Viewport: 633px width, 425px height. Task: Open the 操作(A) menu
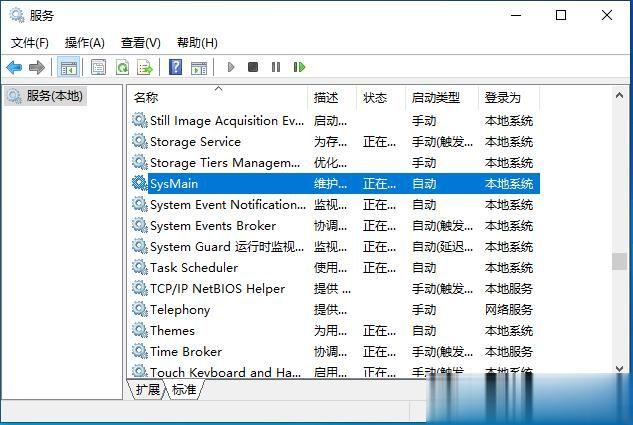click(x=85, y=43)
